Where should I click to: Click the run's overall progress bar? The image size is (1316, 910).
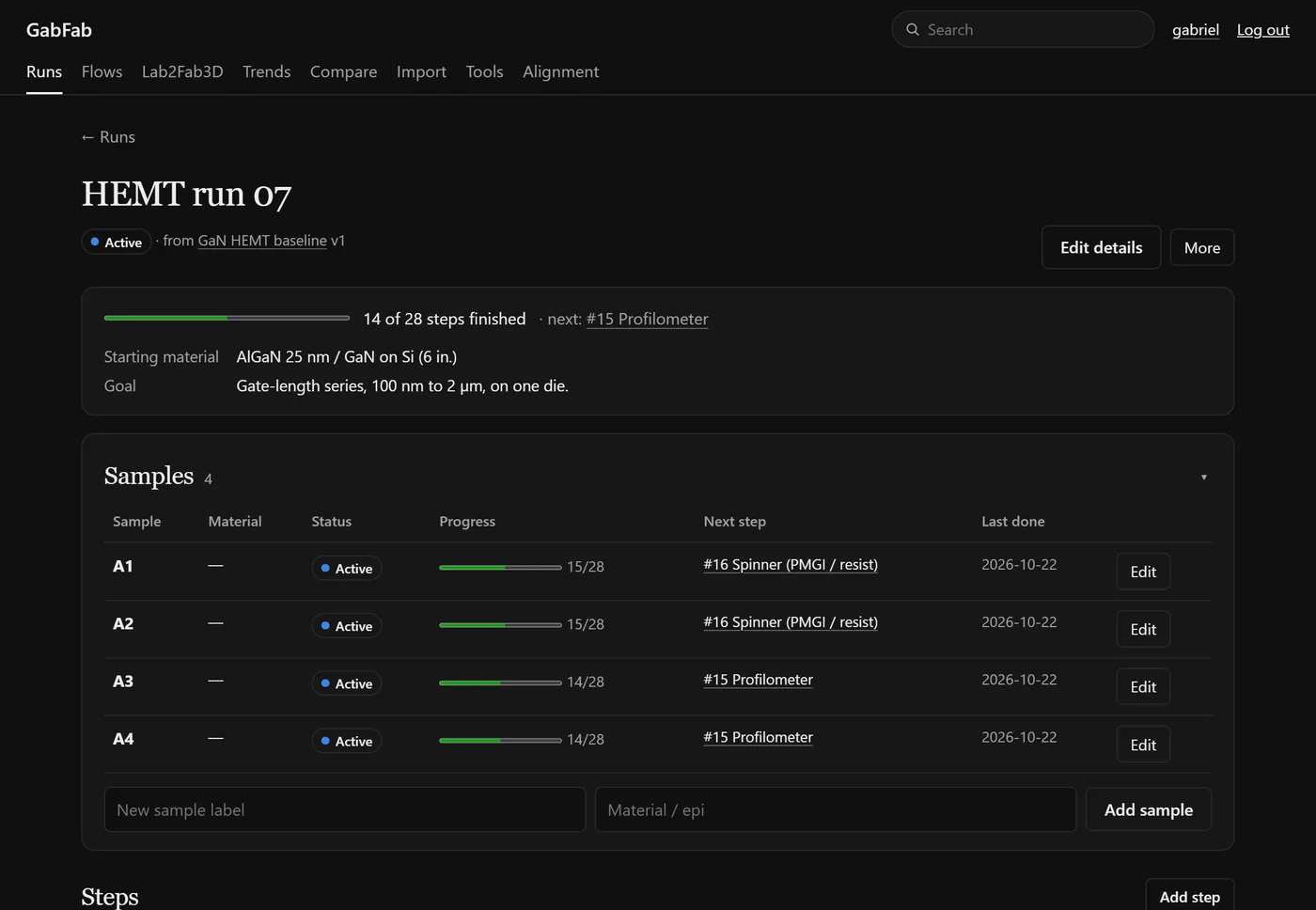click(227, 319)
